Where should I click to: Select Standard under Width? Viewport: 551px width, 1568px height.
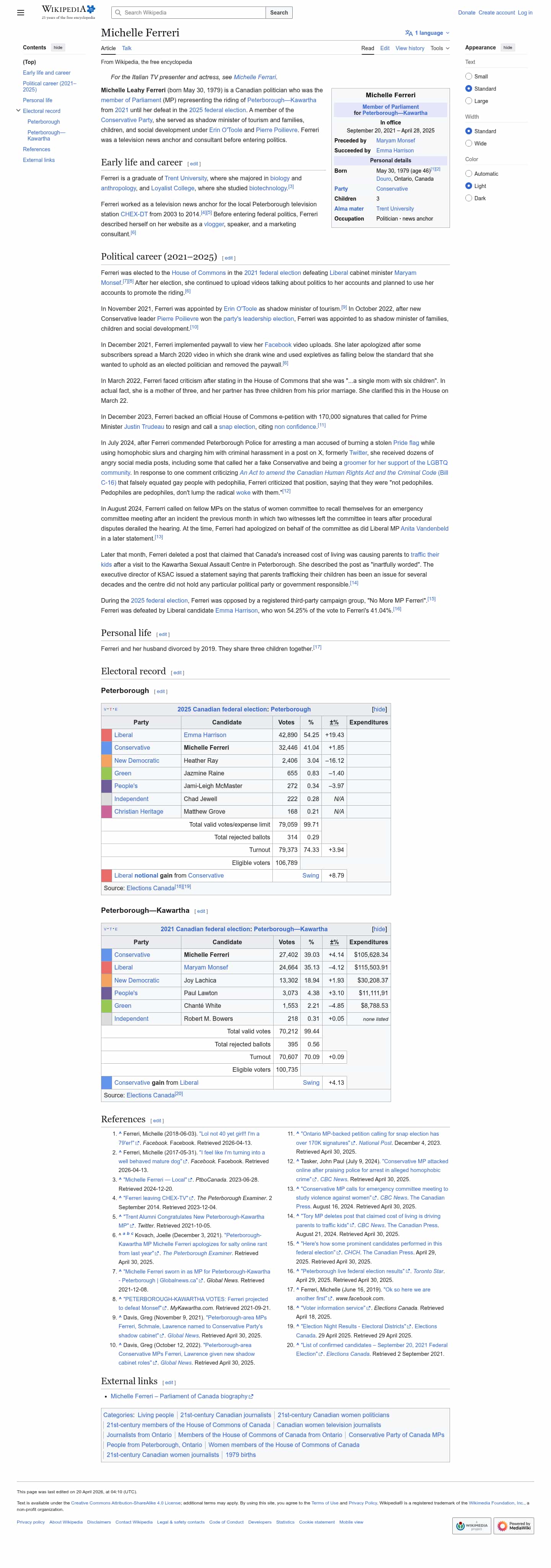coord(468,131)
